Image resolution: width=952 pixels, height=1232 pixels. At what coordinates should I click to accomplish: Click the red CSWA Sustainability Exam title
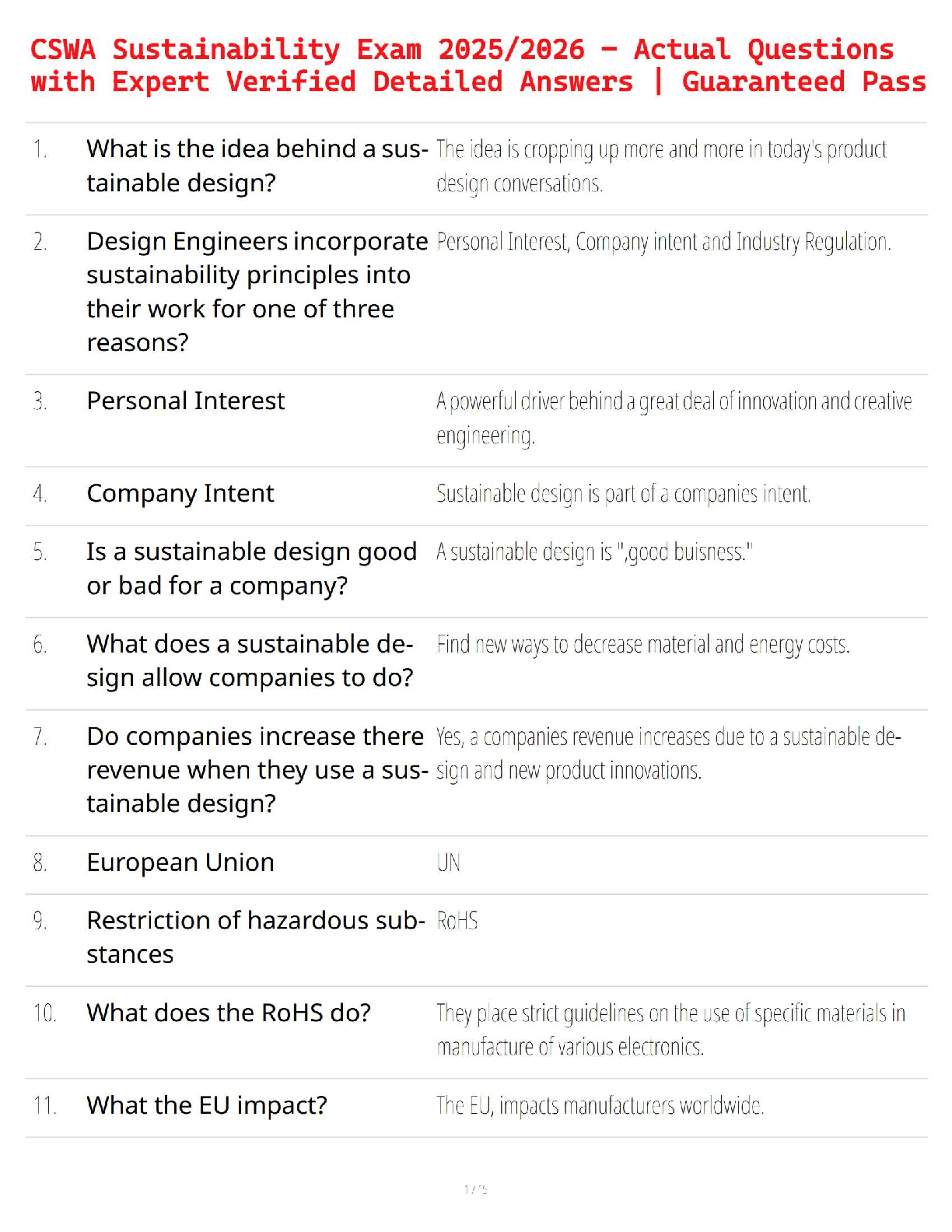(x=476, y=65)
